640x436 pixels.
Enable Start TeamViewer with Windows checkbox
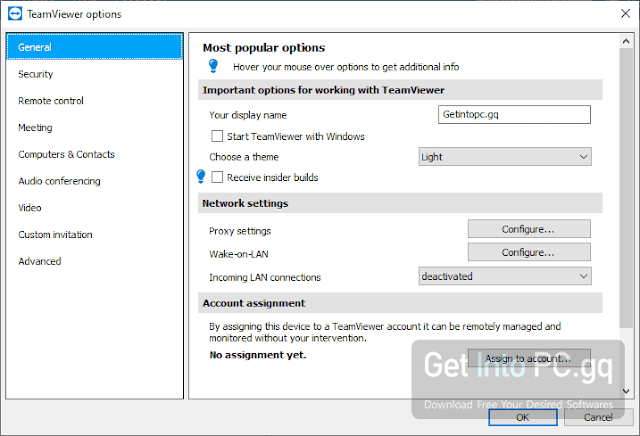click(x=217, y=136)
